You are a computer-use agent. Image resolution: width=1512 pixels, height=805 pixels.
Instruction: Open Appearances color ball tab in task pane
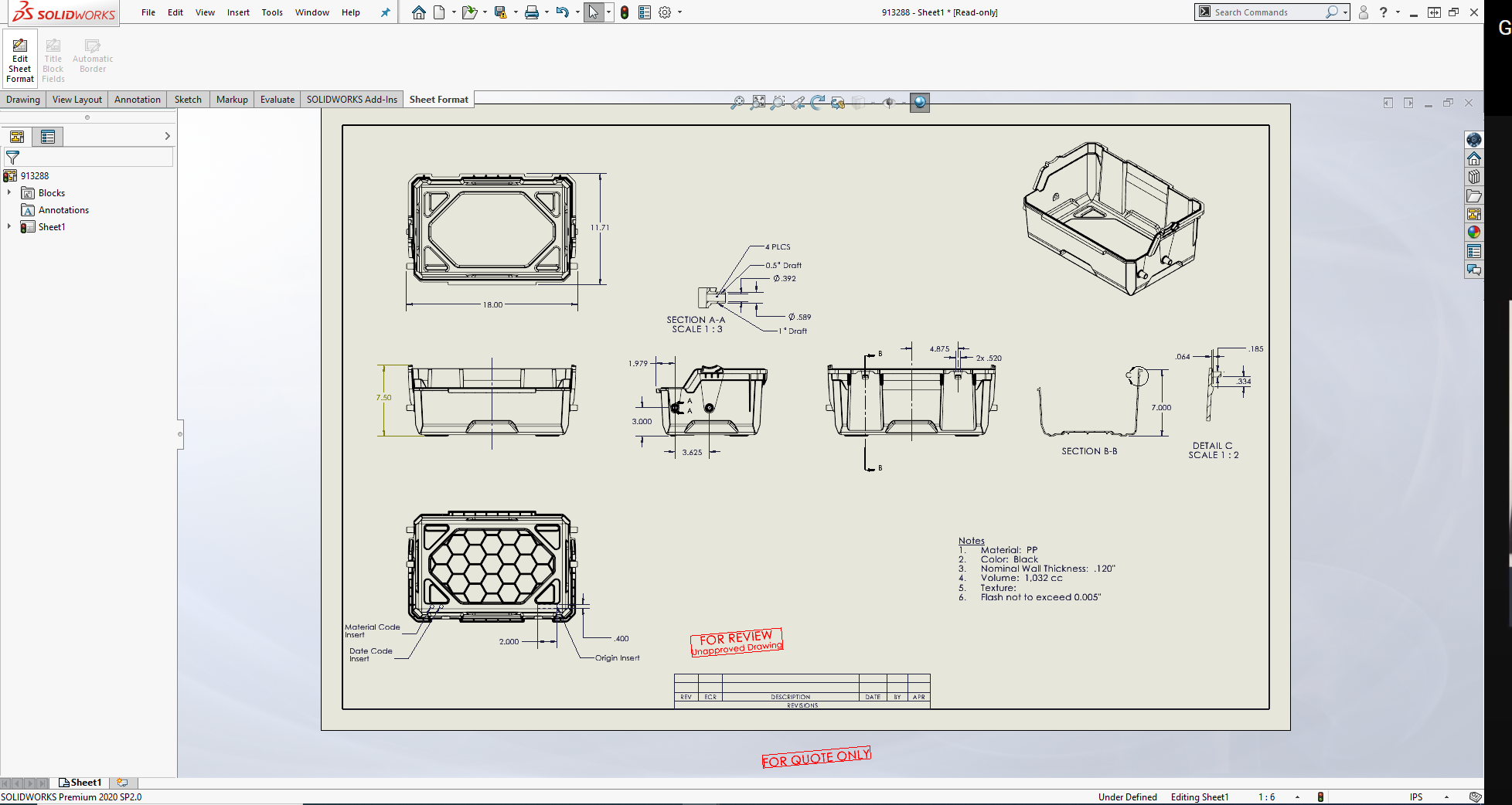[1474, 233]
